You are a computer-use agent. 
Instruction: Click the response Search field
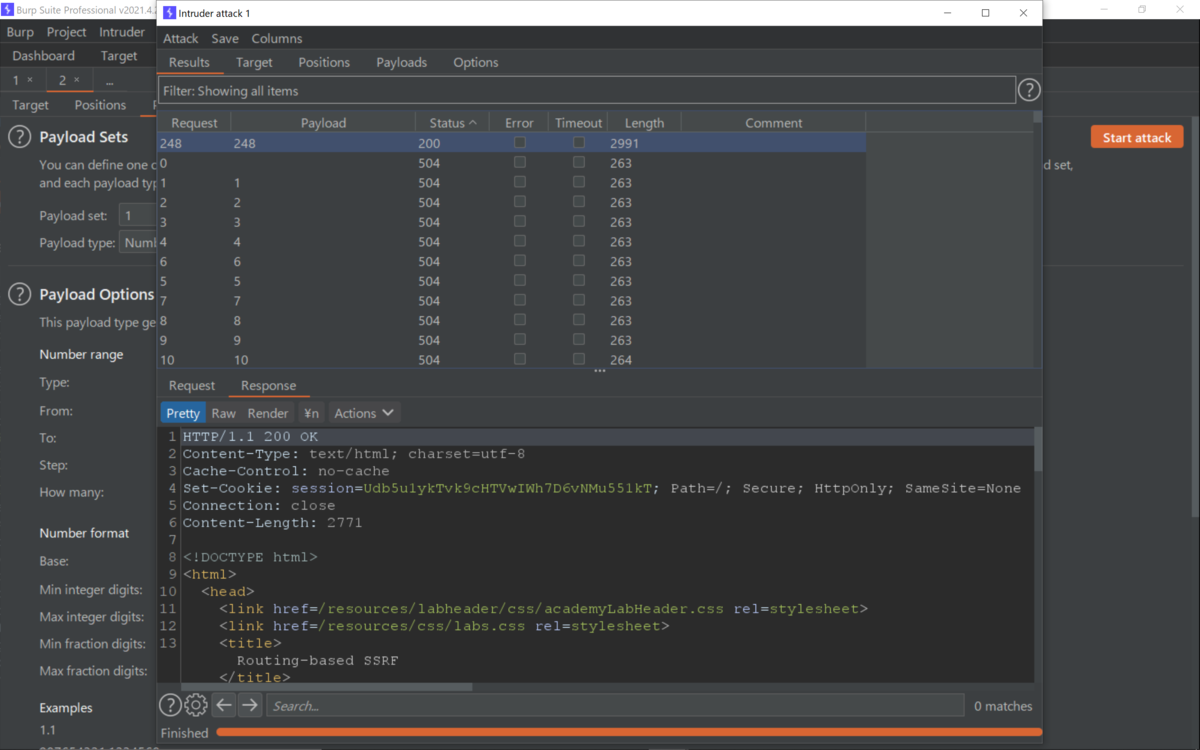tap(615, 706)
